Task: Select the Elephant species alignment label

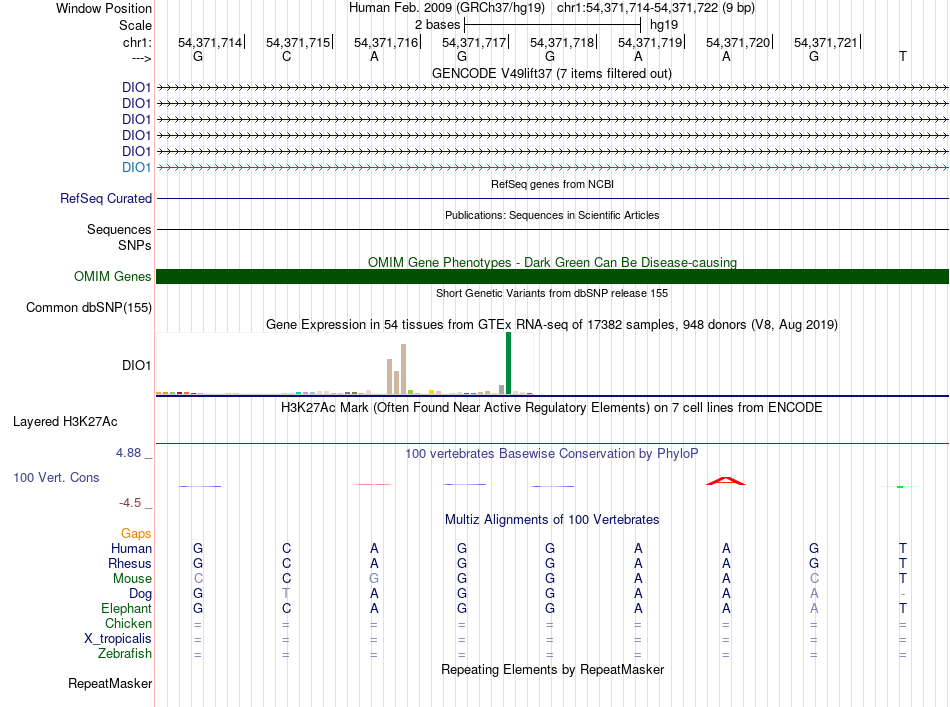Action: pyautogui.click(x=126, y=609)
